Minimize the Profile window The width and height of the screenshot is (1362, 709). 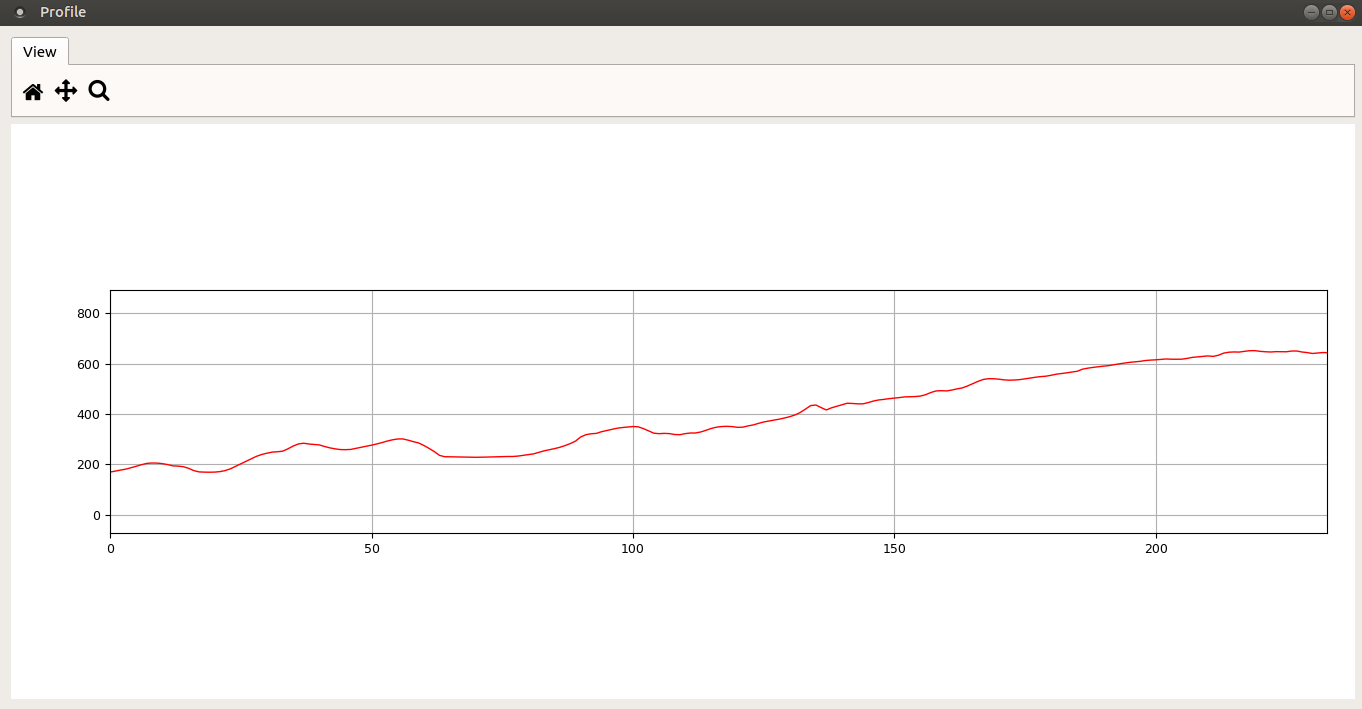coord(1311,12)
